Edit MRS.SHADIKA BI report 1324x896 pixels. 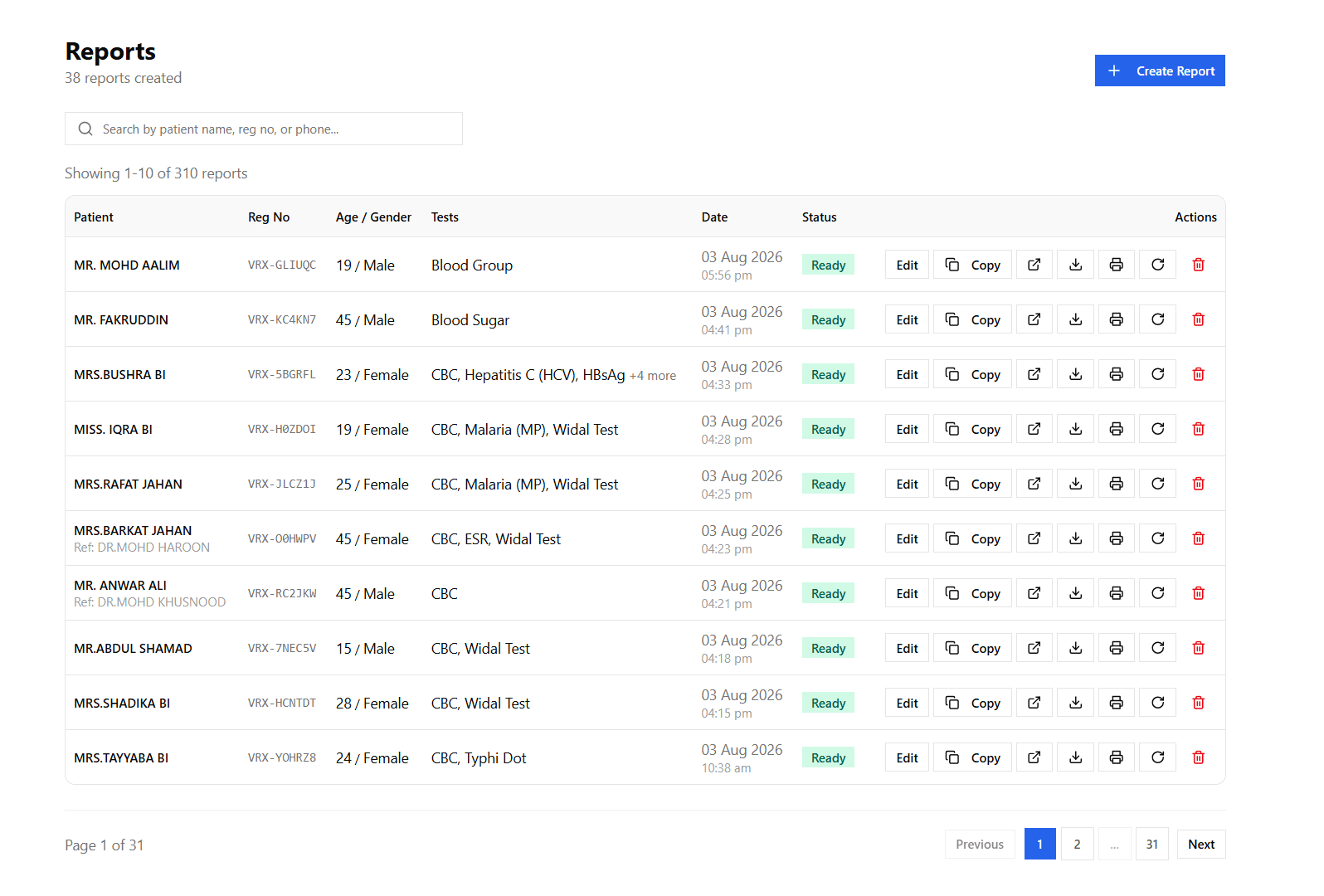click(x=907, y=703)
